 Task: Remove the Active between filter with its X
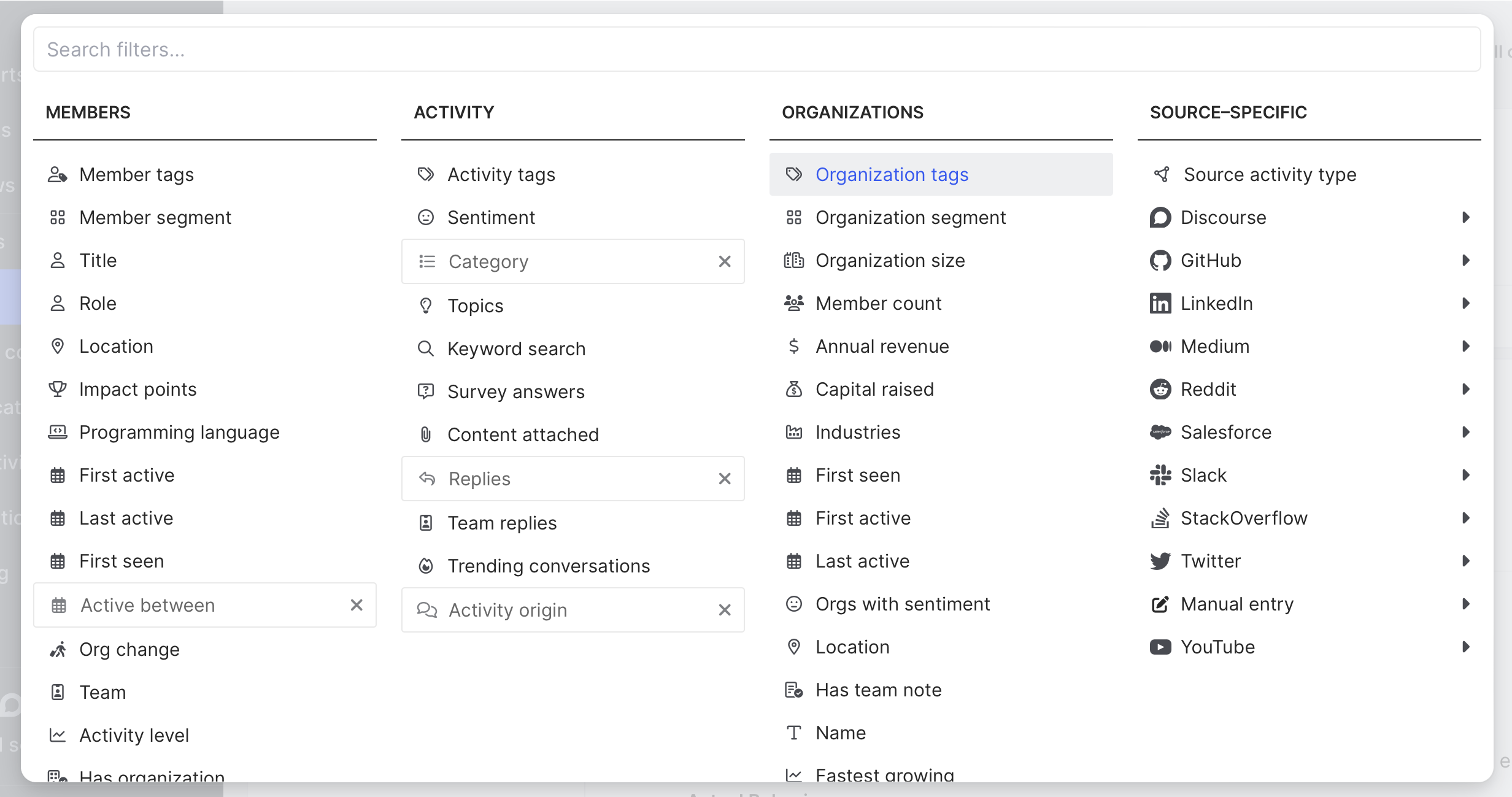click(x=357, y=606)
